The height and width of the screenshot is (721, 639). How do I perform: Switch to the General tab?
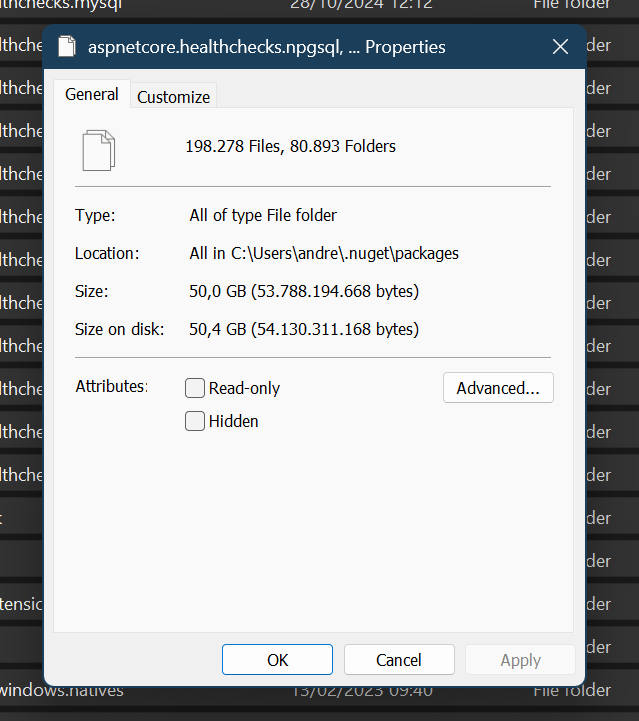[x=91, y=95]
